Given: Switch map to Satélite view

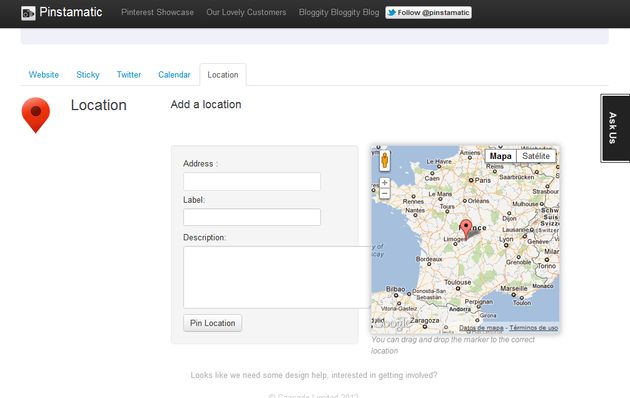Looking at the screenshot, I should (536, 156).
